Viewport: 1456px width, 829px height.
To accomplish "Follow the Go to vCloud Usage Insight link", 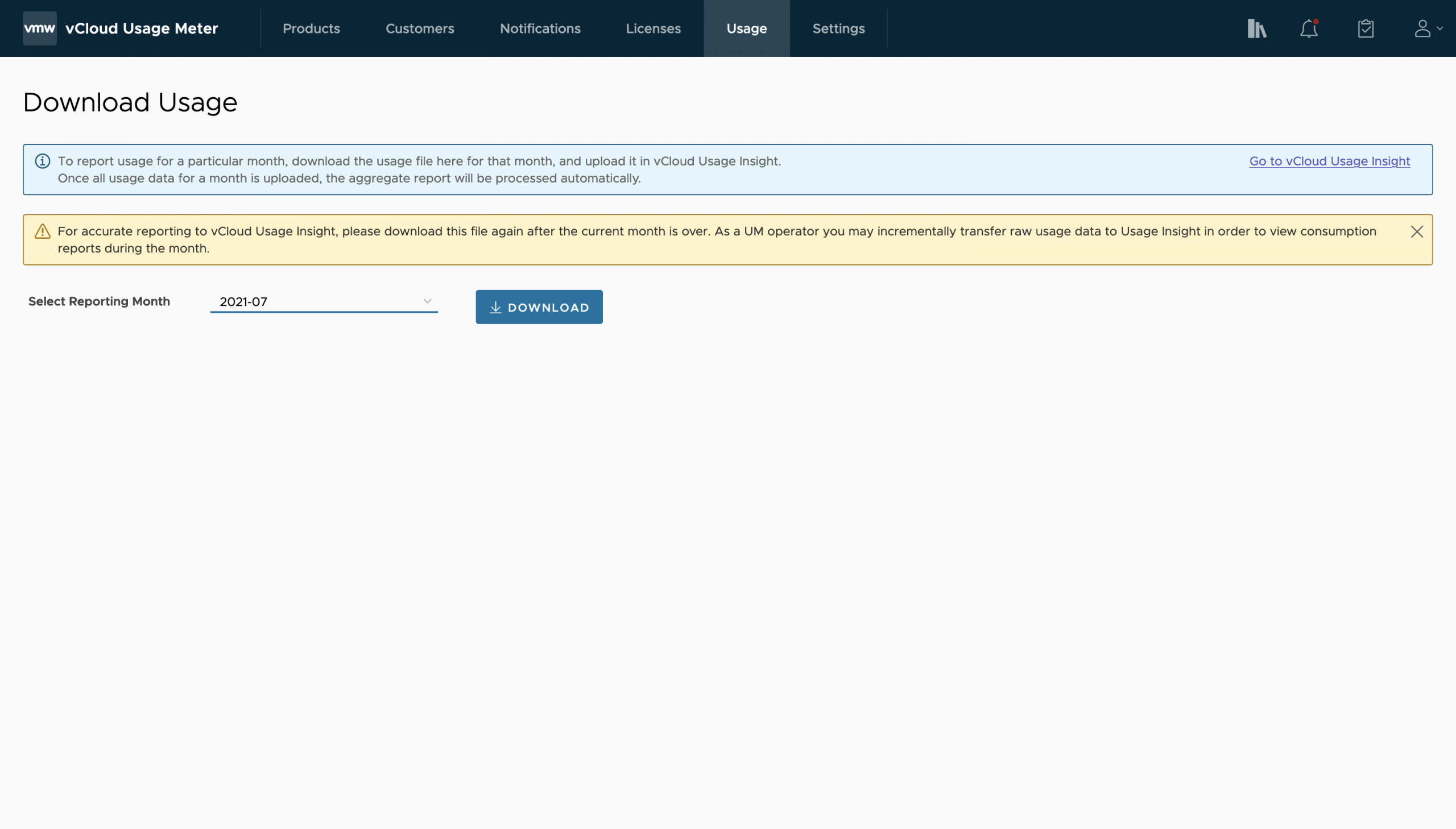I will point(1329,161).
